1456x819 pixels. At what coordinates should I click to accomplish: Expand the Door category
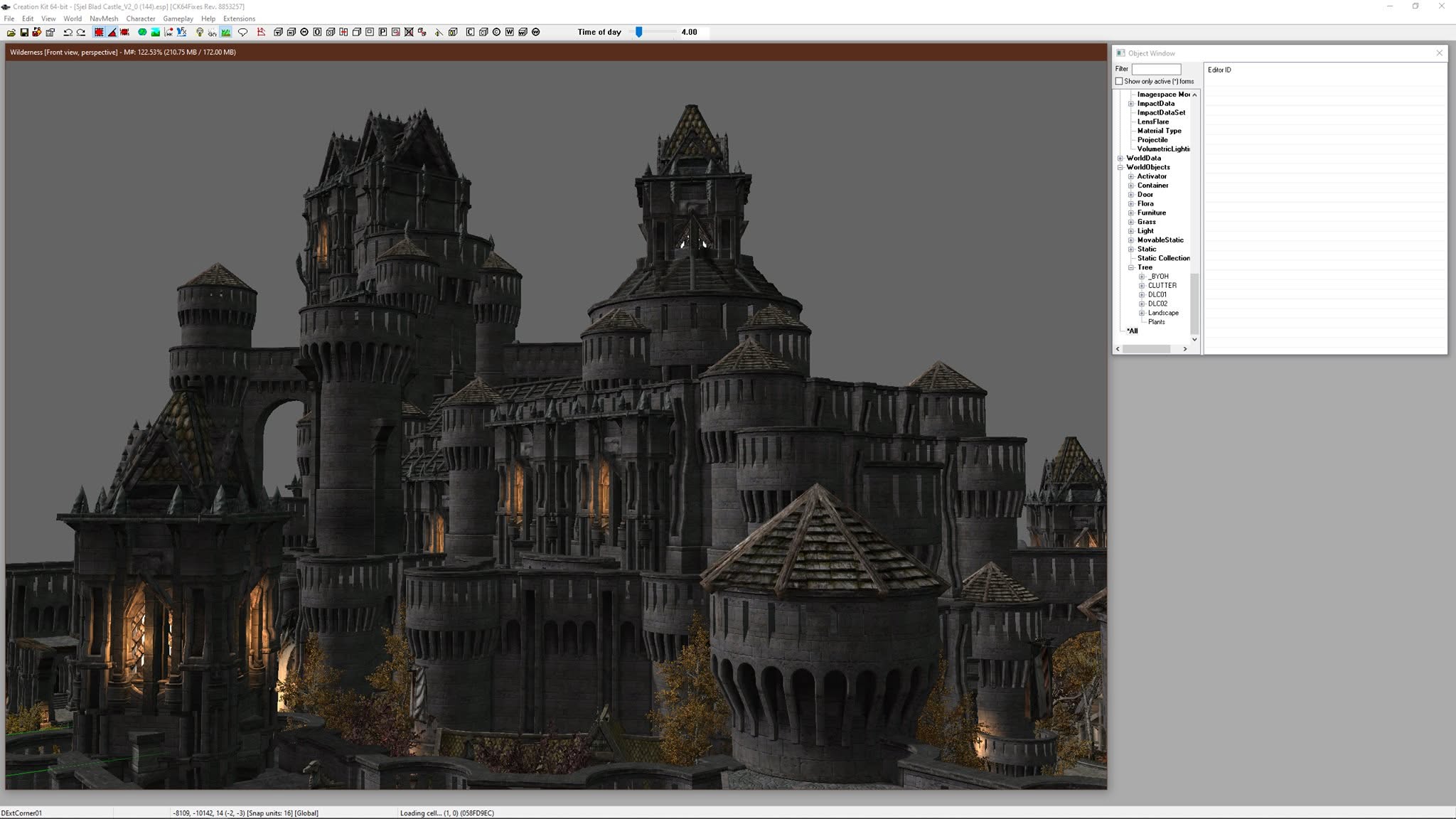pos(1131,195)
